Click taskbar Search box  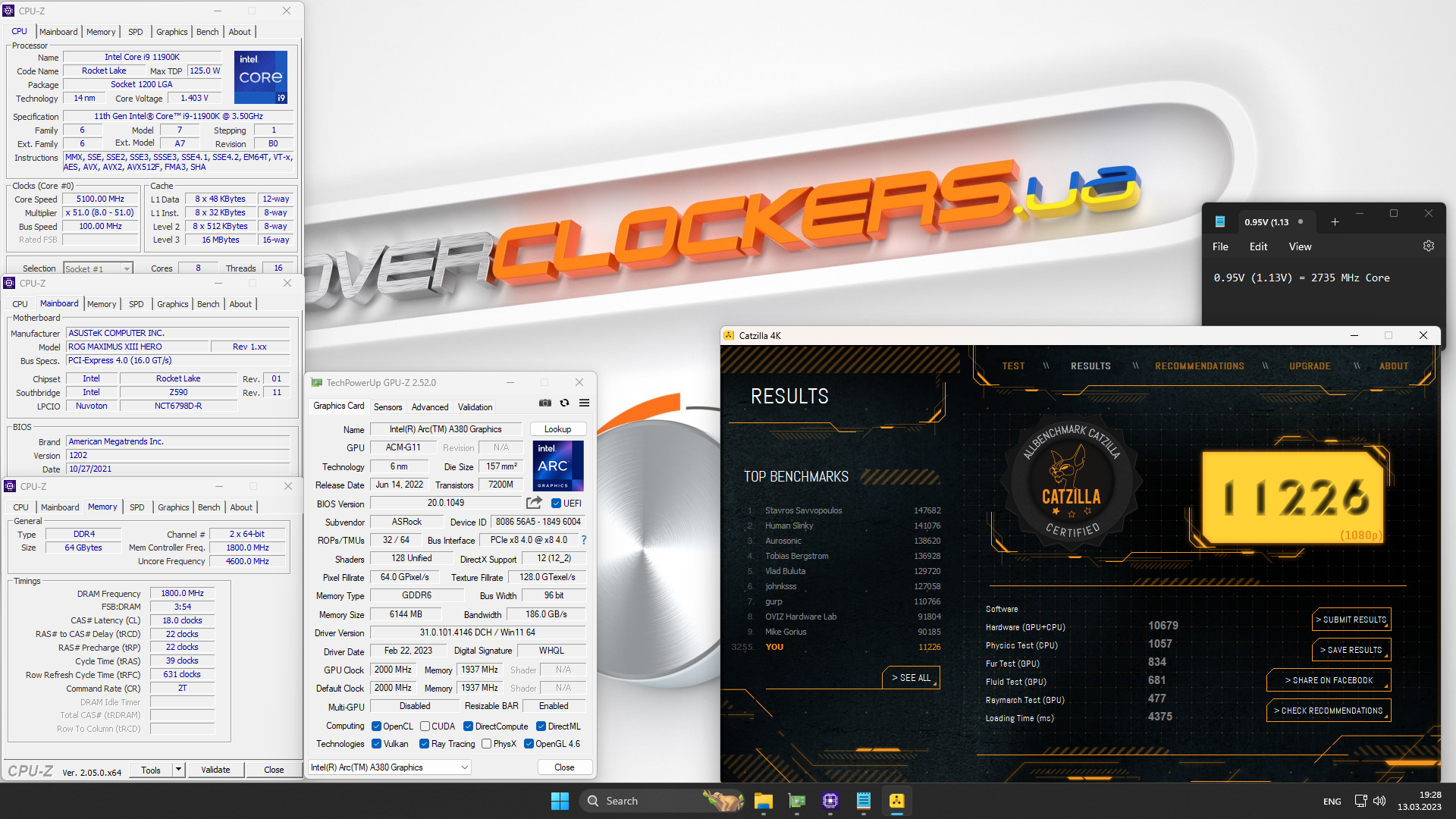[663, 801]
